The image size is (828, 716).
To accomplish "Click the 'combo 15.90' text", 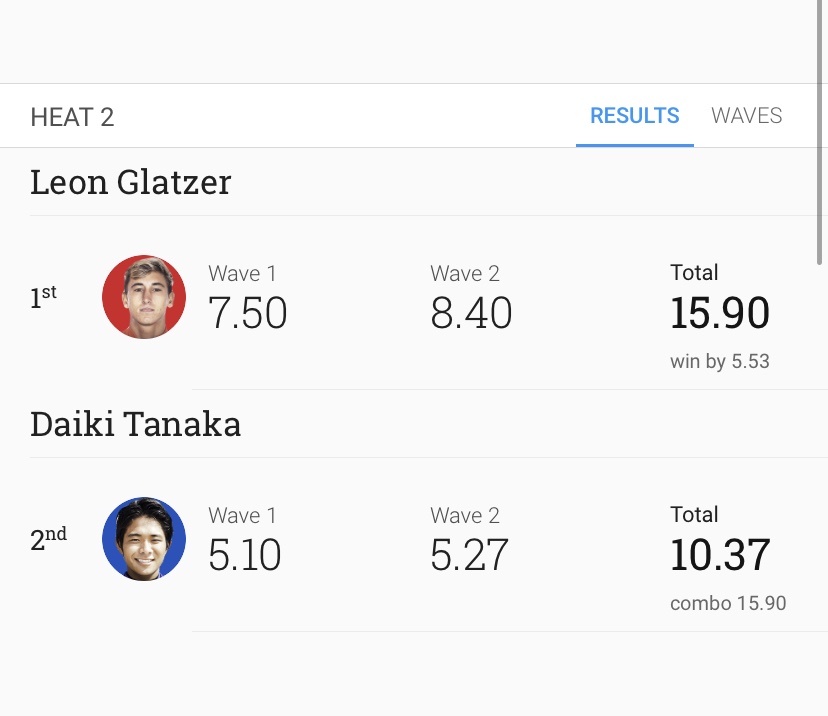I will click(728, 603).
